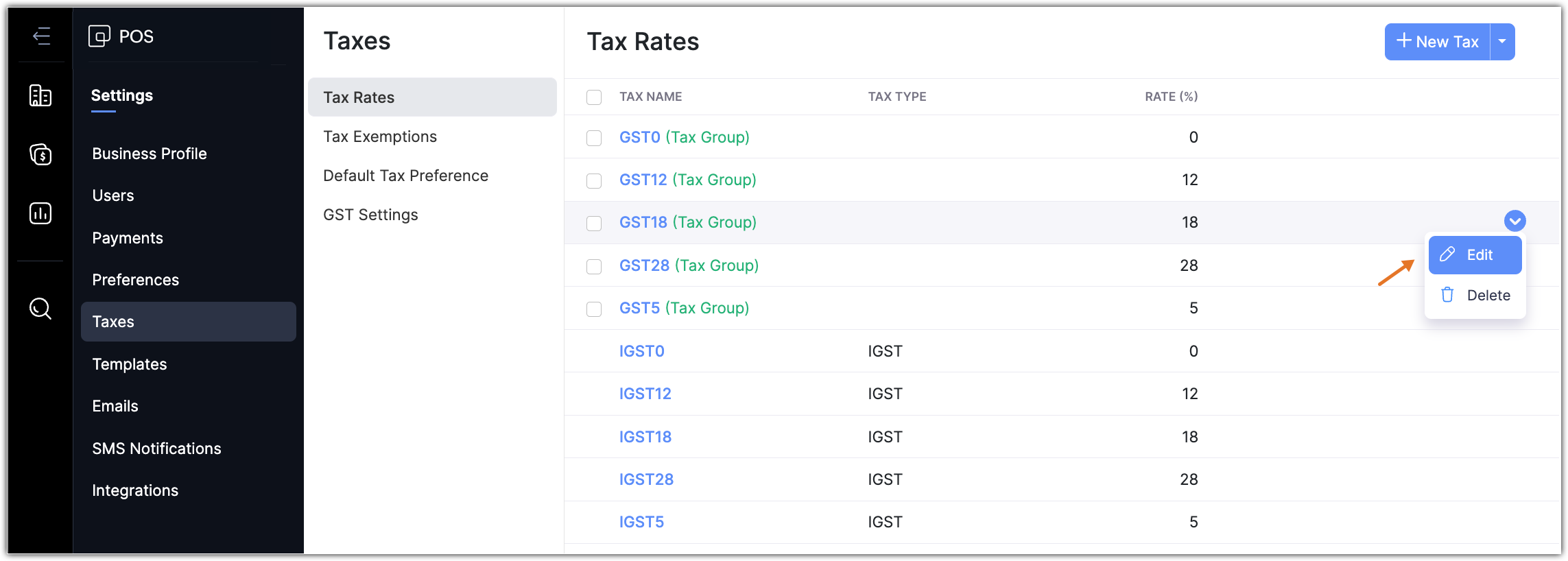Click the pencil icon beside Edit
The width and height of the screenshot is (1568, 561).
pos(1447,254)
